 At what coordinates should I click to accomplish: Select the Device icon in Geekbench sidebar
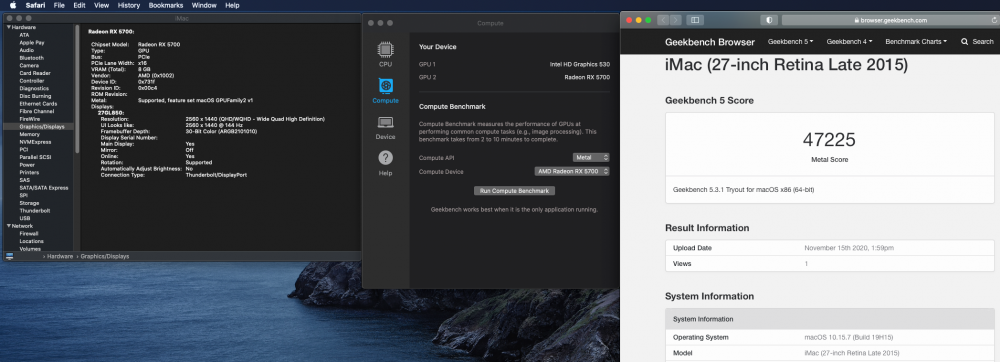pos(385,127)
